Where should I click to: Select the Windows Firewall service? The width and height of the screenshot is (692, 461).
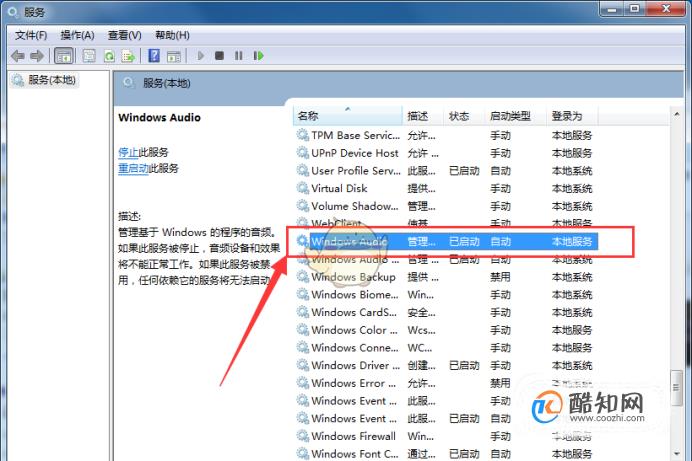point(446,436)
